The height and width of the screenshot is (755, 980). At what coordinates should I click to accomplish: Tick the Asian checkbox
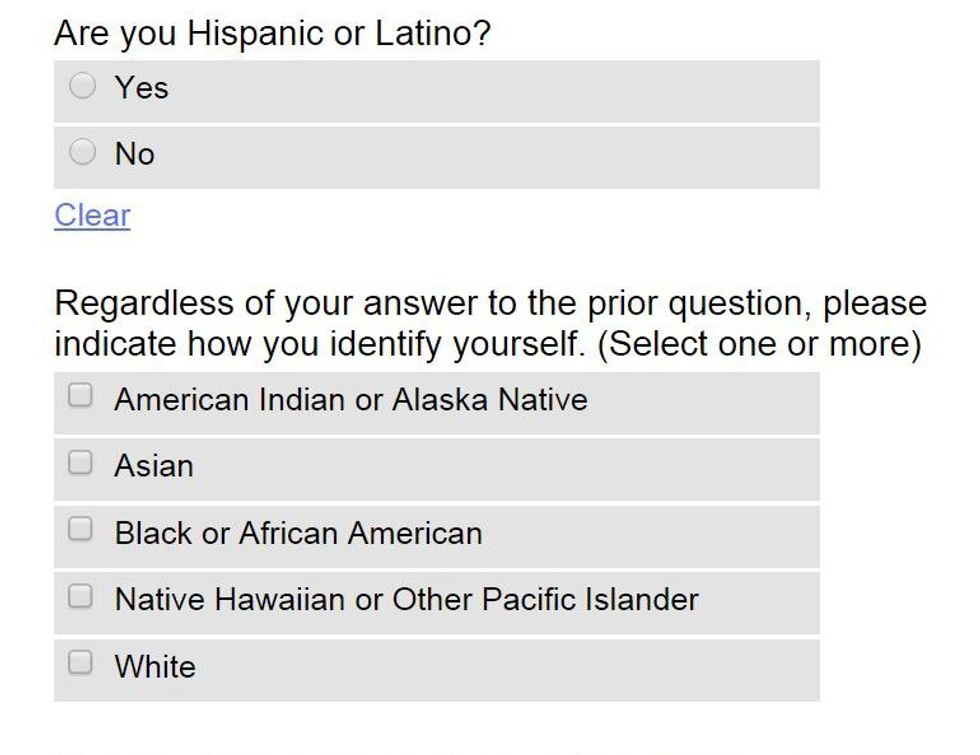click(x=80, y=463)
